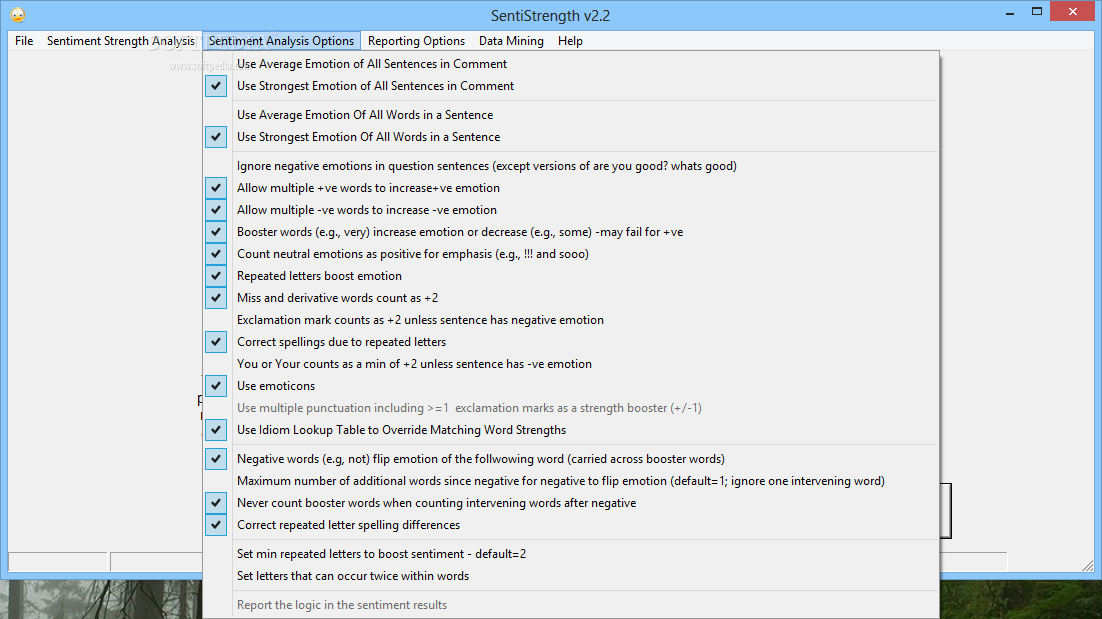Toggle Allow multiple +ve words to increase emotion
The width and height of the screenshot is (1102, 619).
(x=571, y=188)
